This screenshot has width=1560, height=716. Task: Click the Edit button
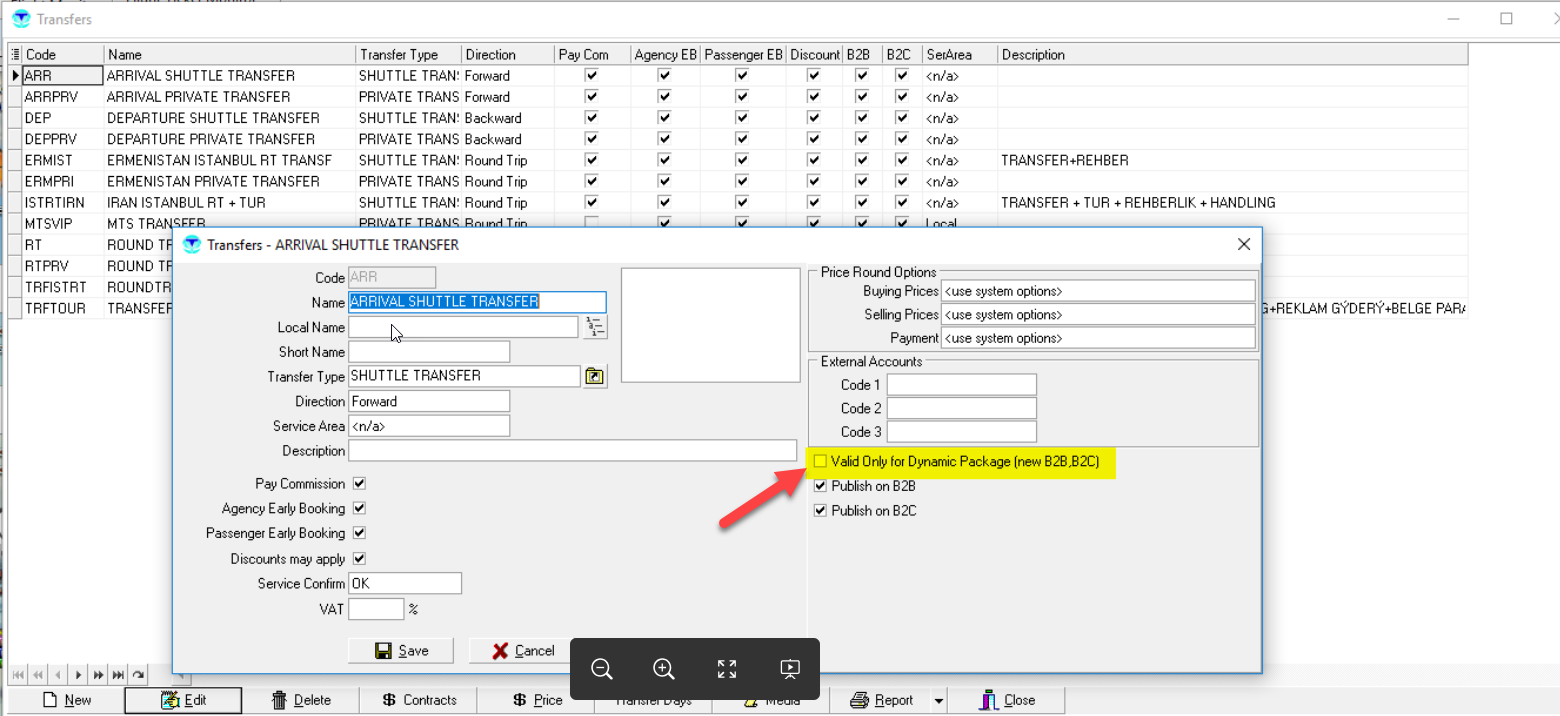point(183,700)
